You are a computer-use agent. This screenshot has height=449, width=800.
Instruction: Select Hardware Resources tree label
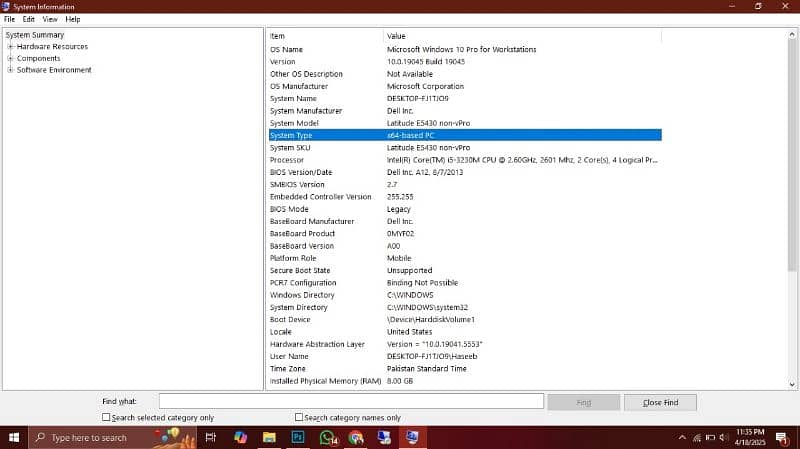(x=53, y=46)
